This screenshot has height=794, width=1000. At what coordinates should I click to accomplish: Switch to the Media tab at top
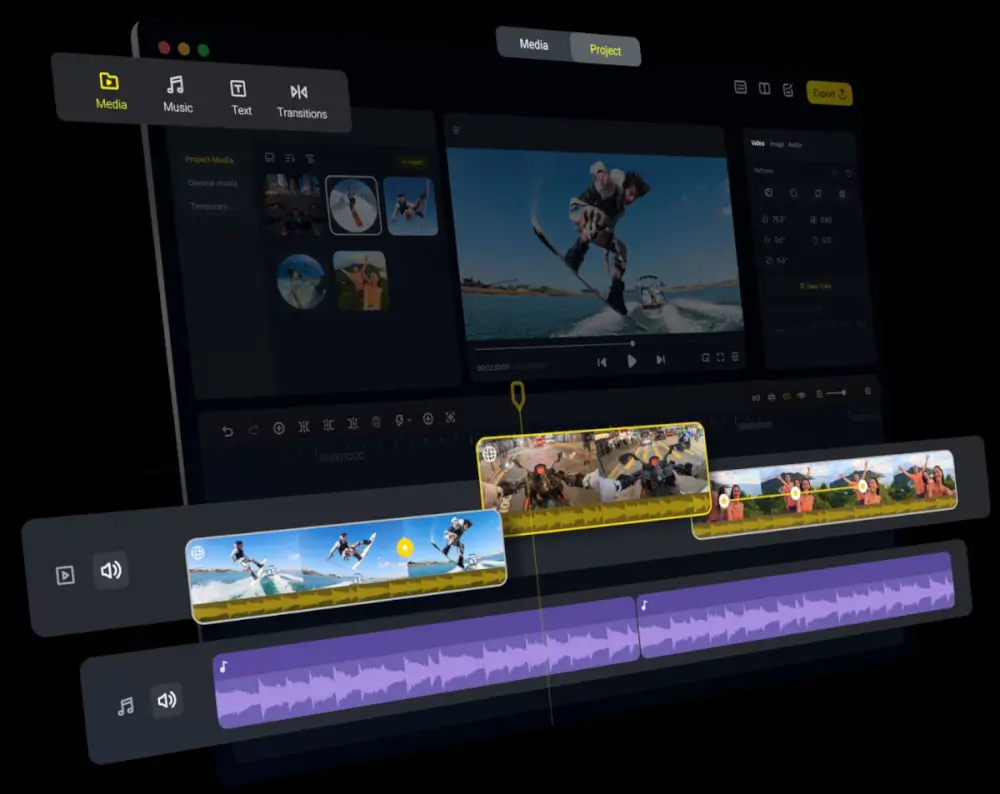pyautogui.click(x=534, y=45)
